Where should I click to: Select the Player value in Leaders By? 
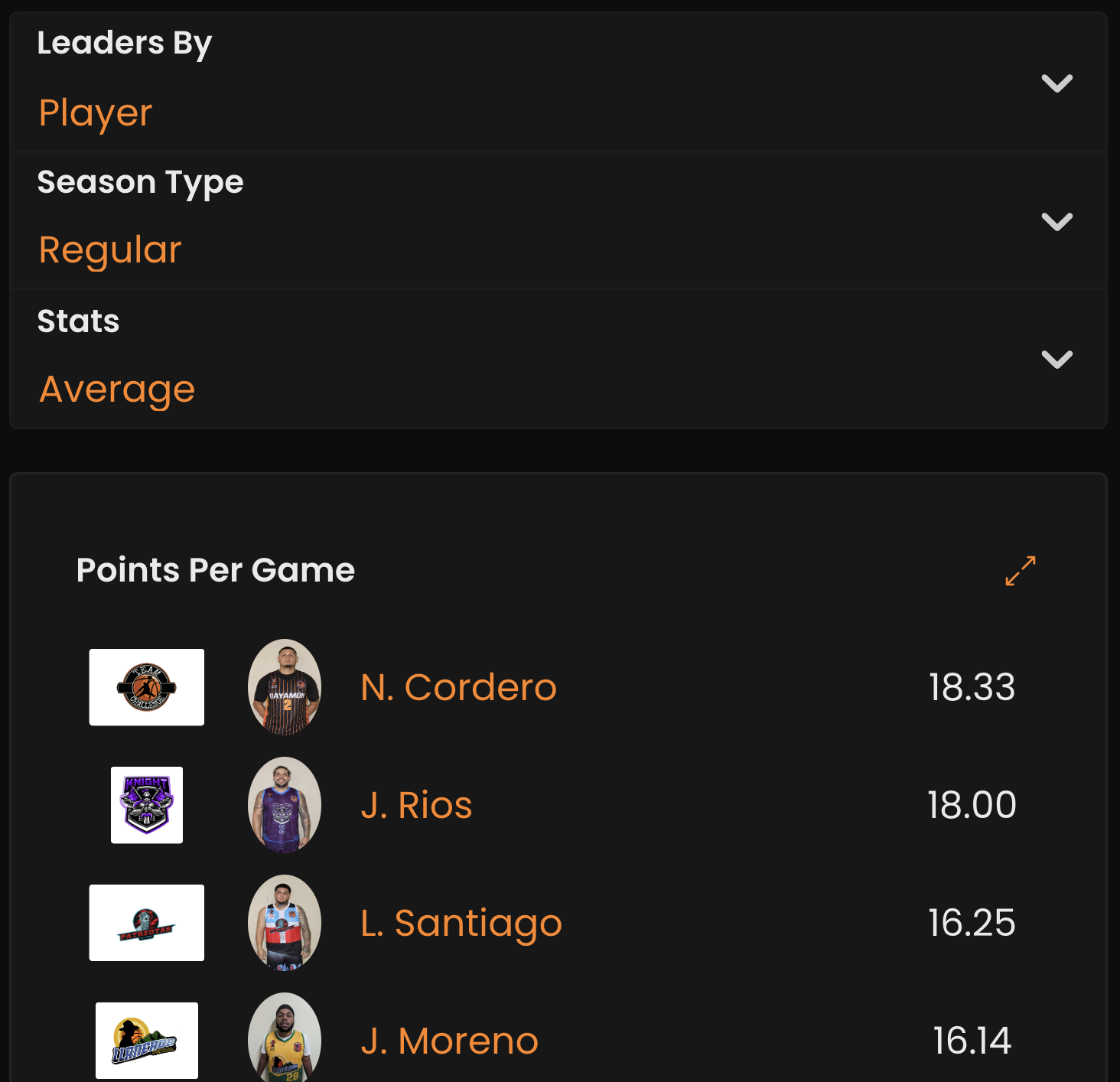(x=96, y=113)
